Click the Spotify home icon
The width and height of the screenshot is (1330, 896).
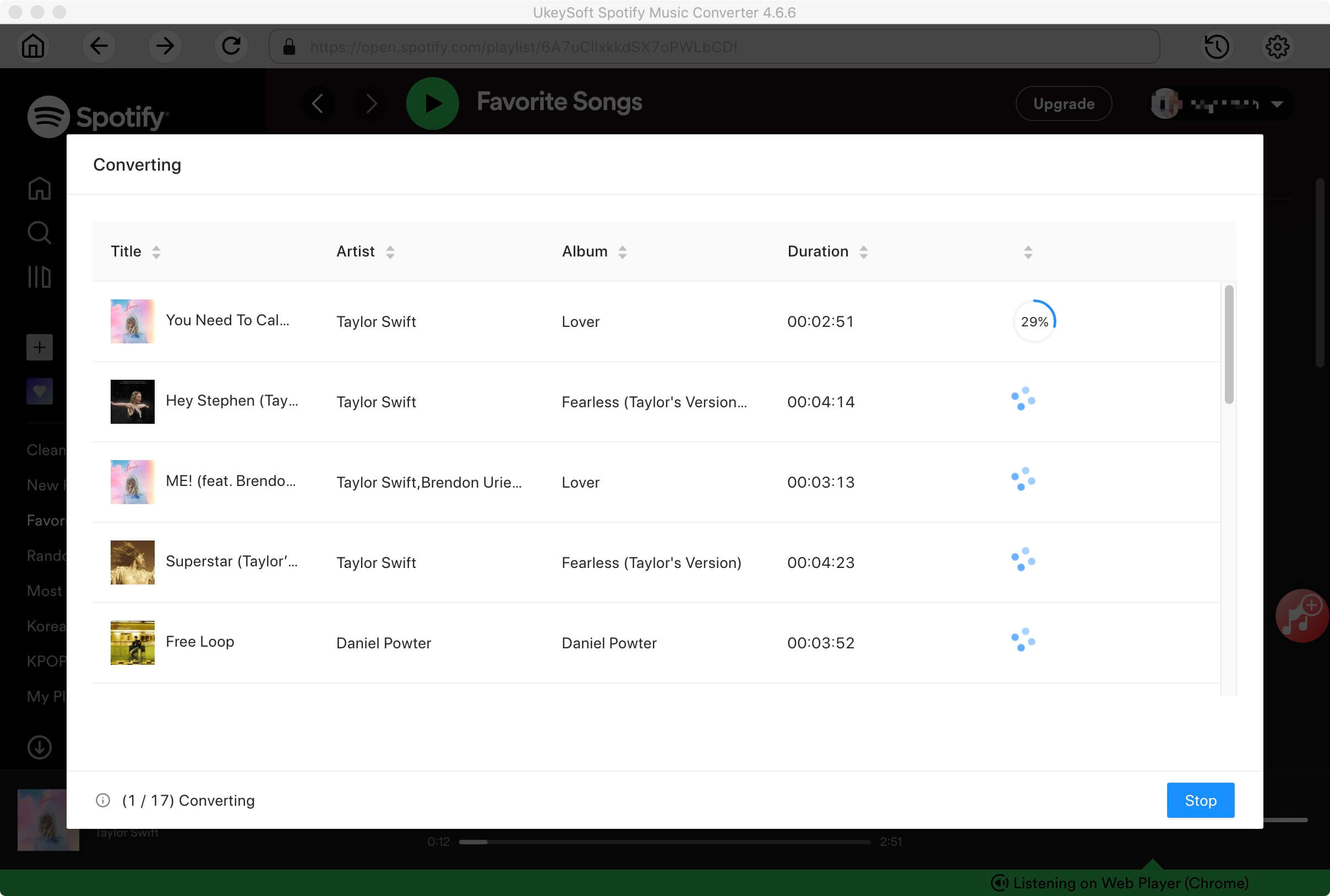[39, 189]
